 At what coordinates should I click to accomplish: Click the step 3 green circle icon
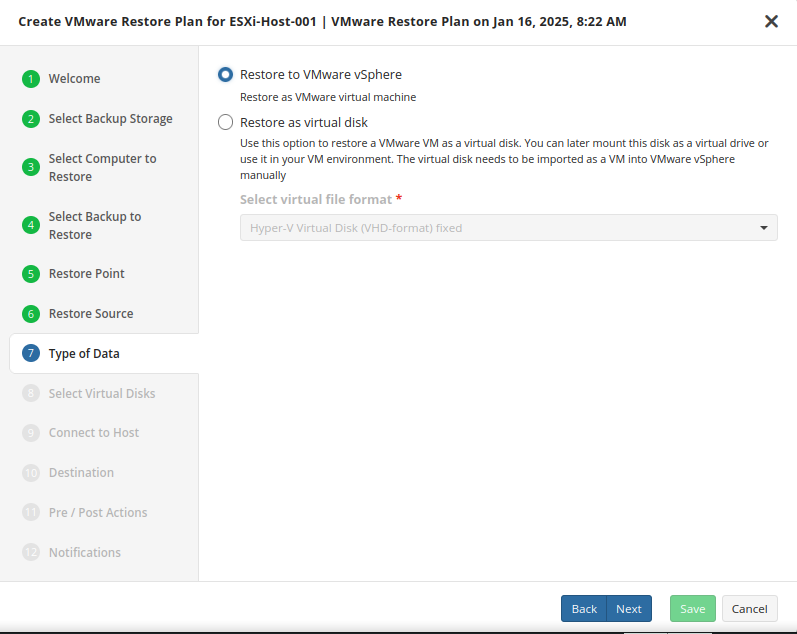click(x=30, y=167)
